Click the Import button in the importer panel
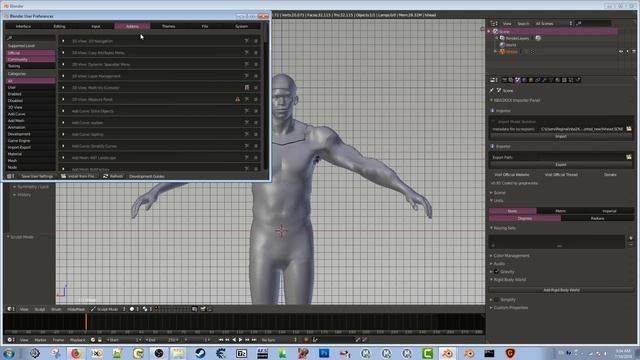 pos(561,136)
